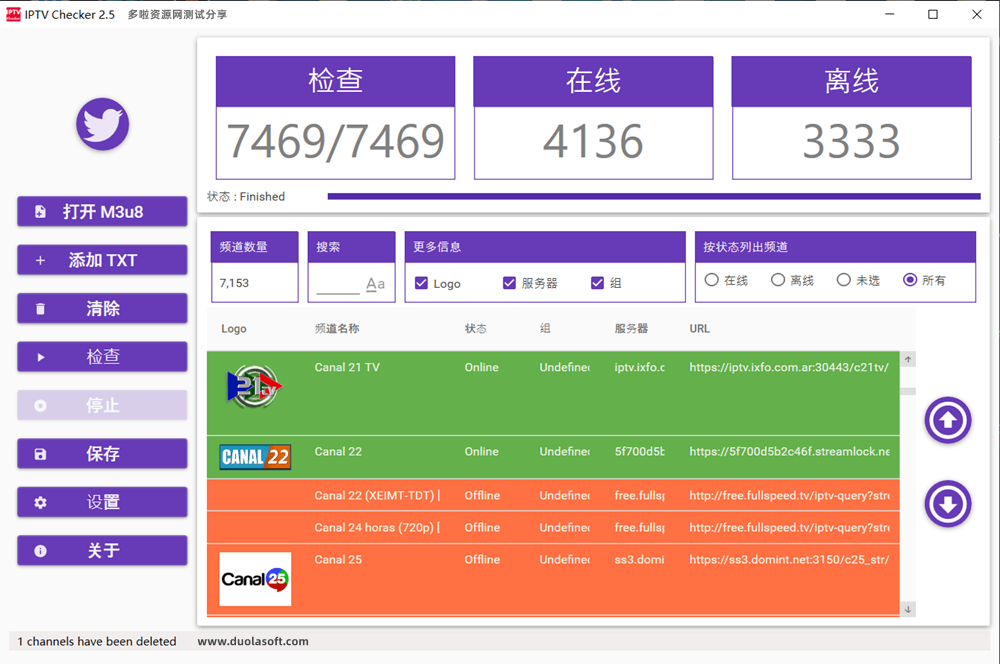Screen dimensions: 1000x664
Task: Click the 频道数量 value 7,153
Action: 235,283
